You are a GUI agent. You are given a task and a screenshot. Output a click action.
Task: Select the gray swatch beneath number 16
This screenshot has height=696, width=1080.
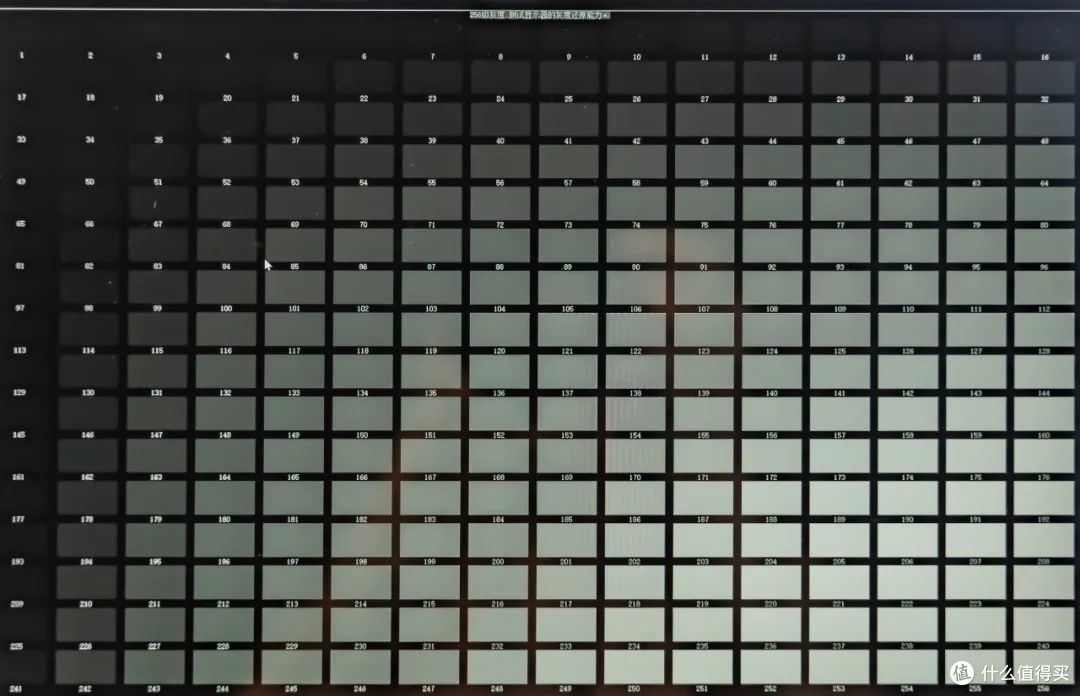(x=1044, y=78)
